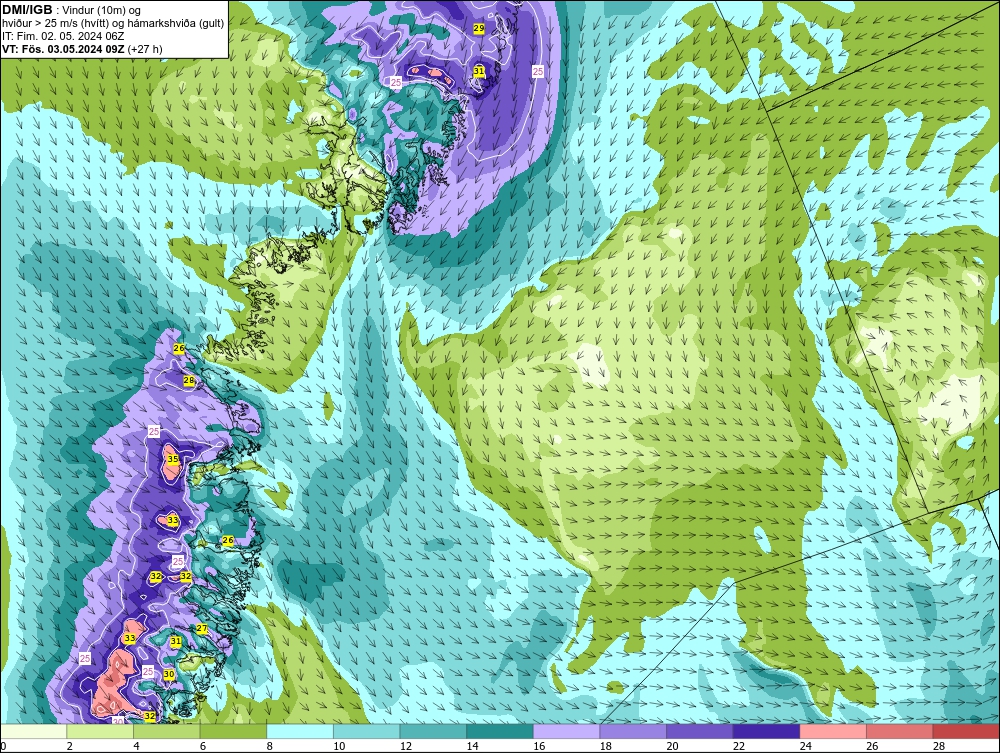Pick the 24–26 m/s light pink swatch
Screen dimensions: 1000x753
[833, 731]
